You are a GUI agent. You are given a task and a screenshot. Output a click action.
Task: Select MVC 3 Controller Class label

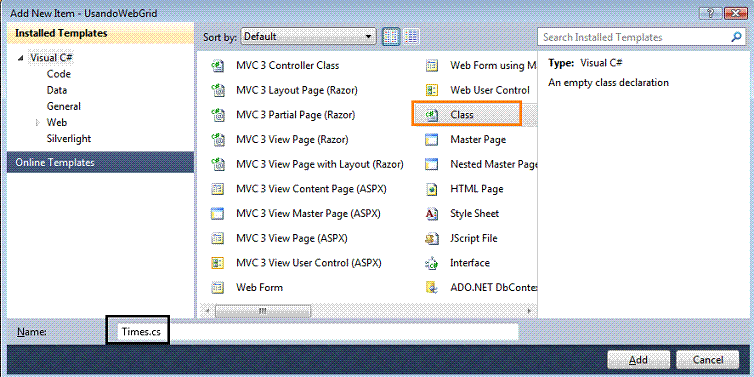(x=288, y=65)
